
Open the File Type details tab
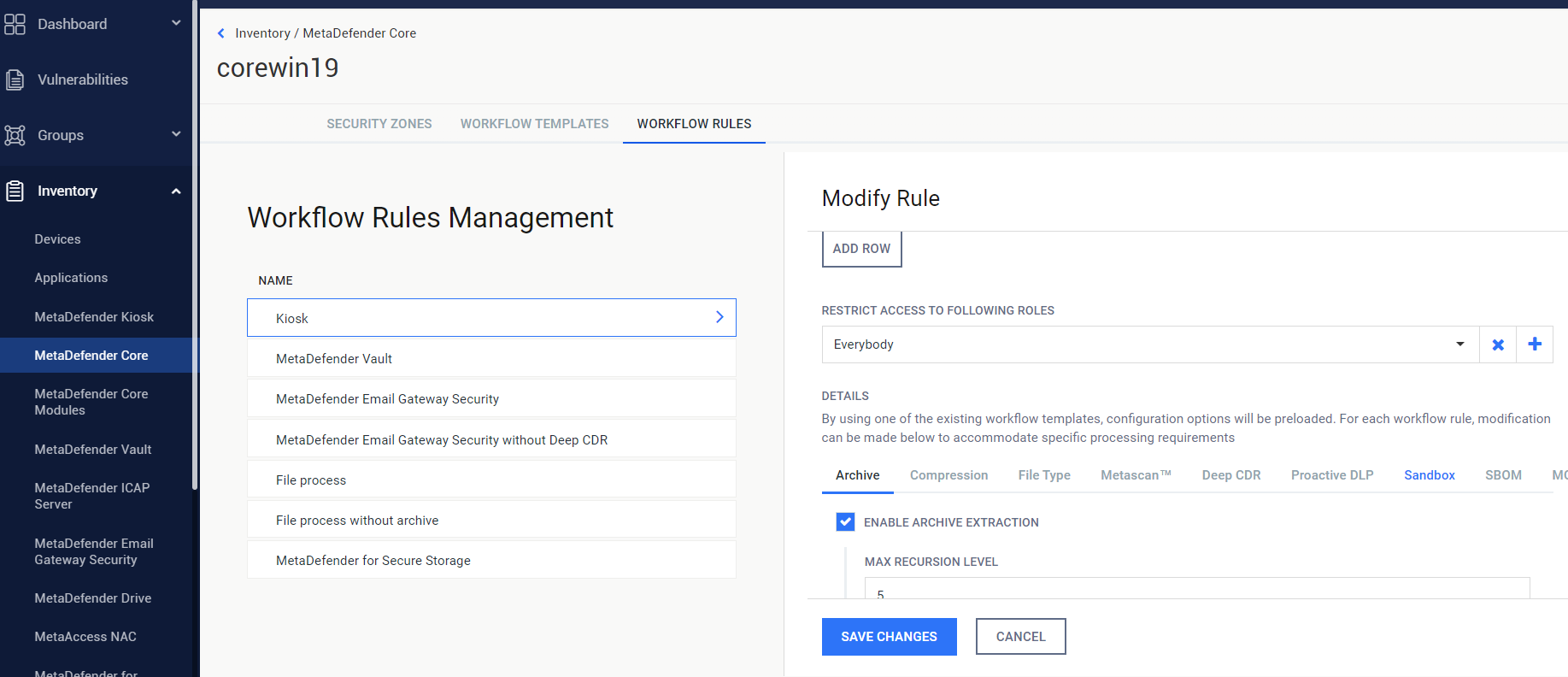(1044, 475)
